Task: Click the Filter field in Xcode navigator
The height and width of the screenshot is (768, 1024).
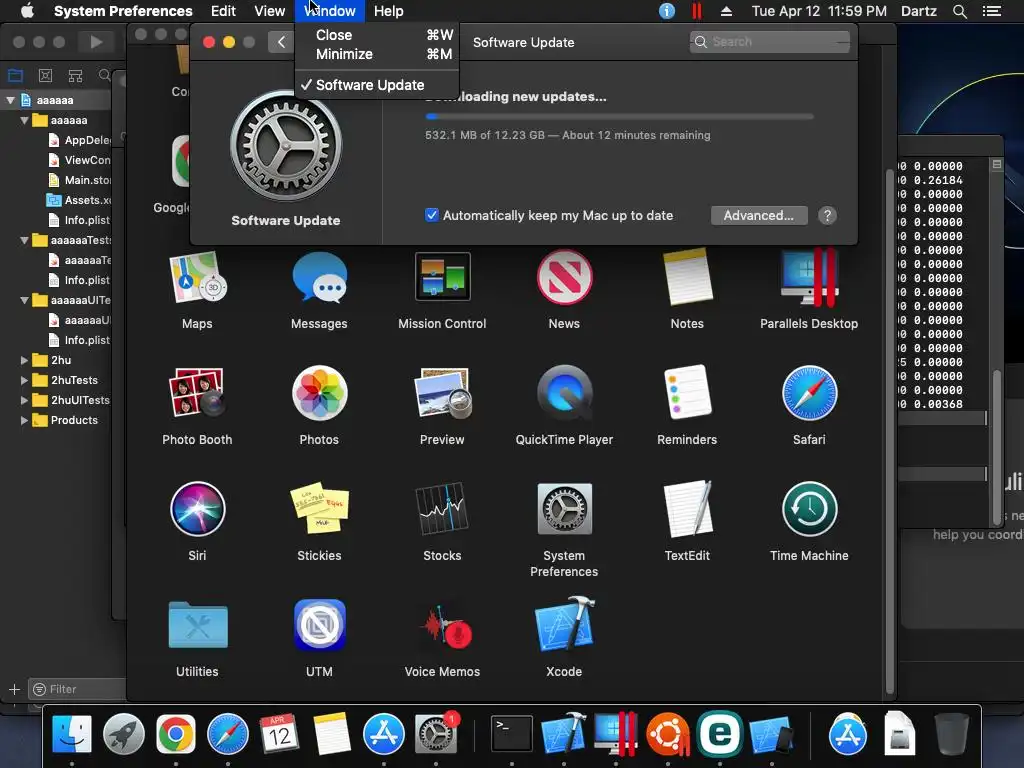Action: (x=77, y=689)
